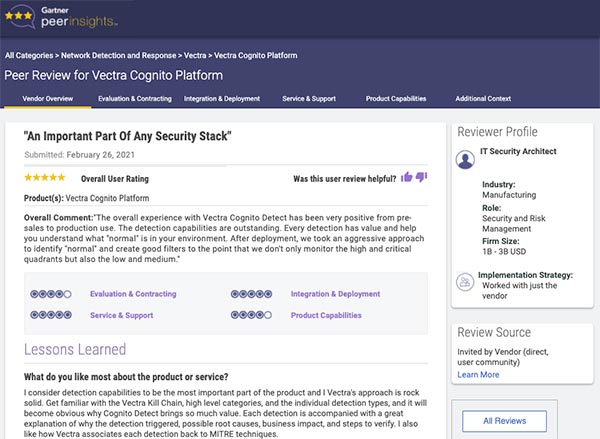The image size is (600, 439).
Task: Click the Submitted: February 26, 2021 date
Action: [80, 155]
